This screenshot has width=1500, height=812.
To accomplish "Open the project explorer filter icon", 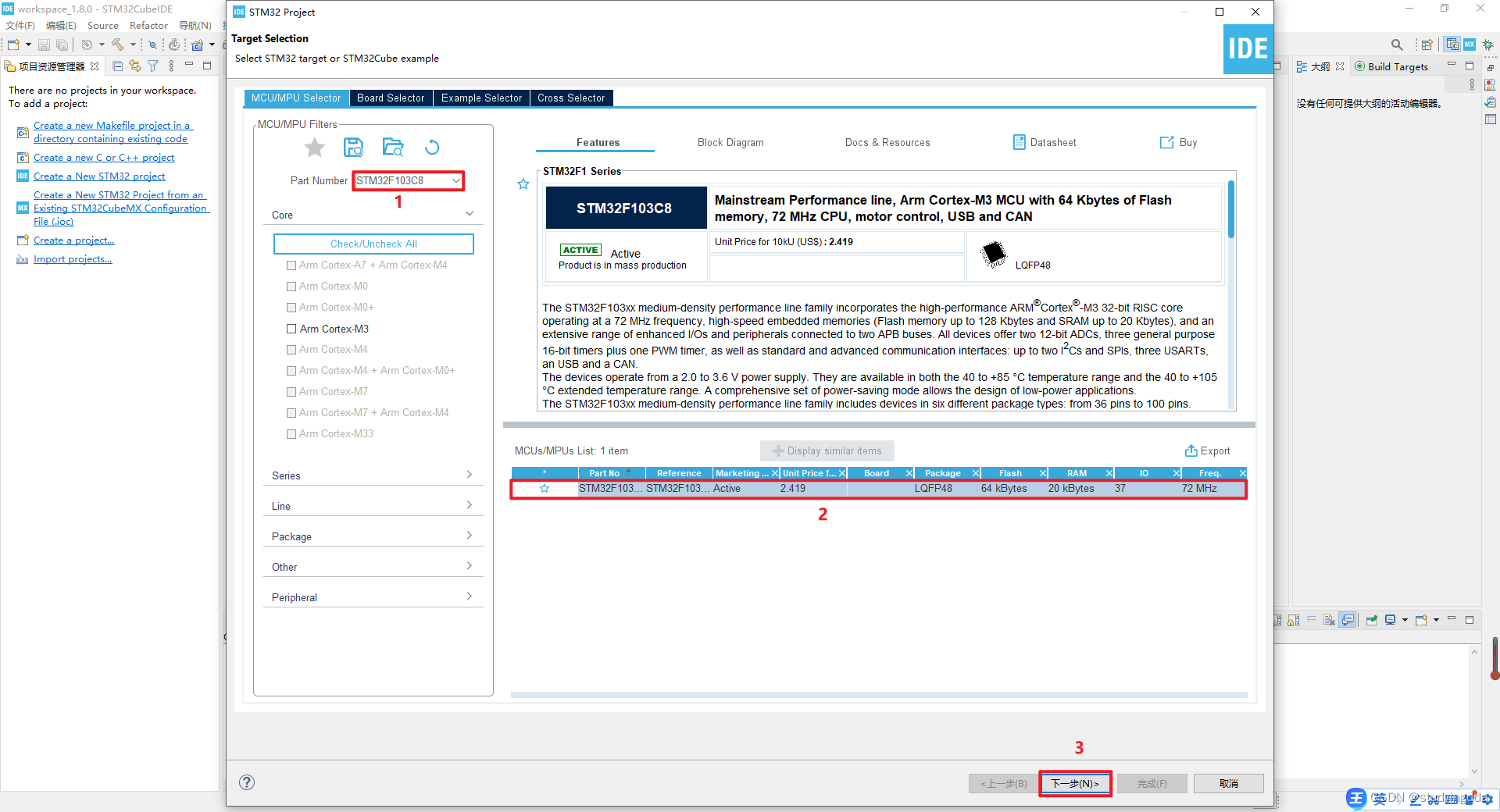I will pos(153,66).
